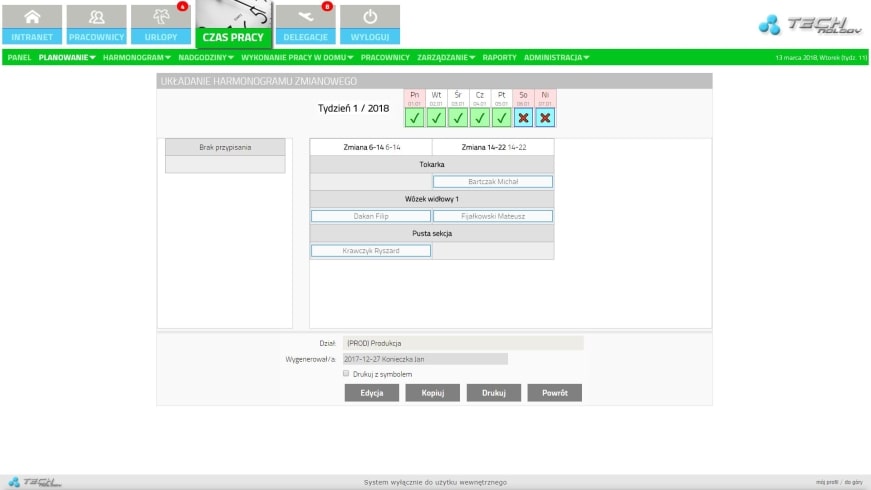The width and height of the screenshot is (871, 490).
Task: Click the Drukuj button
Action: tap(493, 393)
